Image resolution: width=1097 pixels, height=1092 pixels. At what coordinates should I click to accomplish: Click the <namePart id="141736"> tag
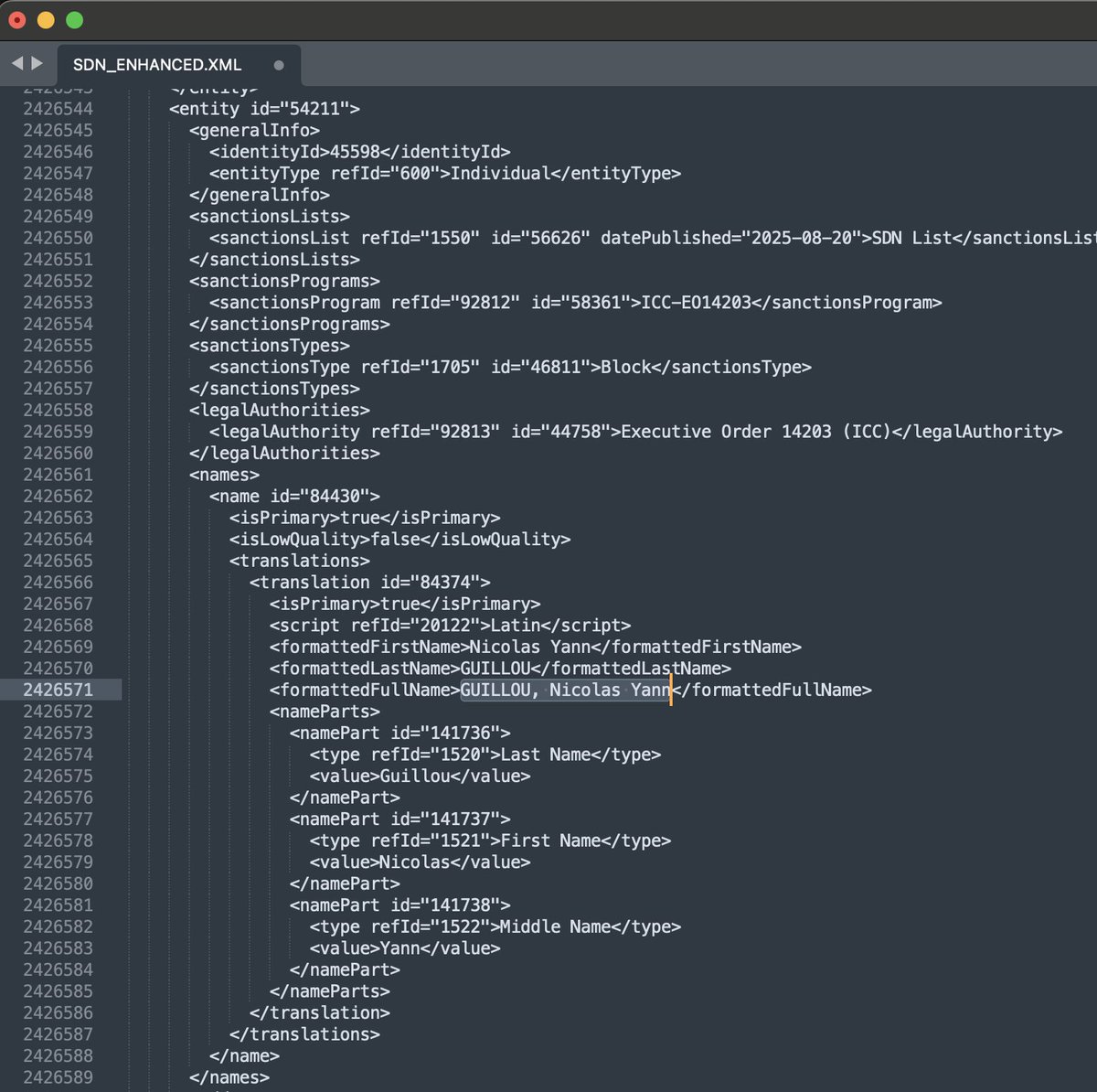(x=400, y=733)
